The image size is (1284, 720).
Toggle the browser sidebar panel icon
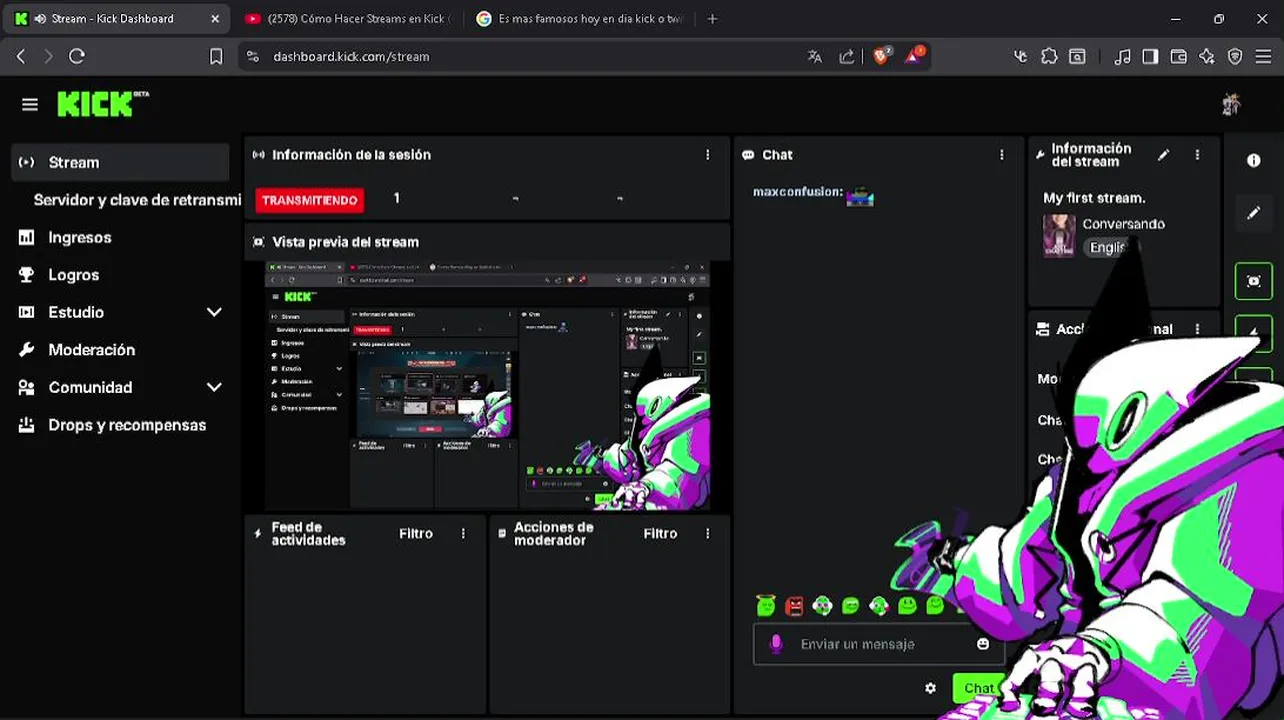(1150, 57)
